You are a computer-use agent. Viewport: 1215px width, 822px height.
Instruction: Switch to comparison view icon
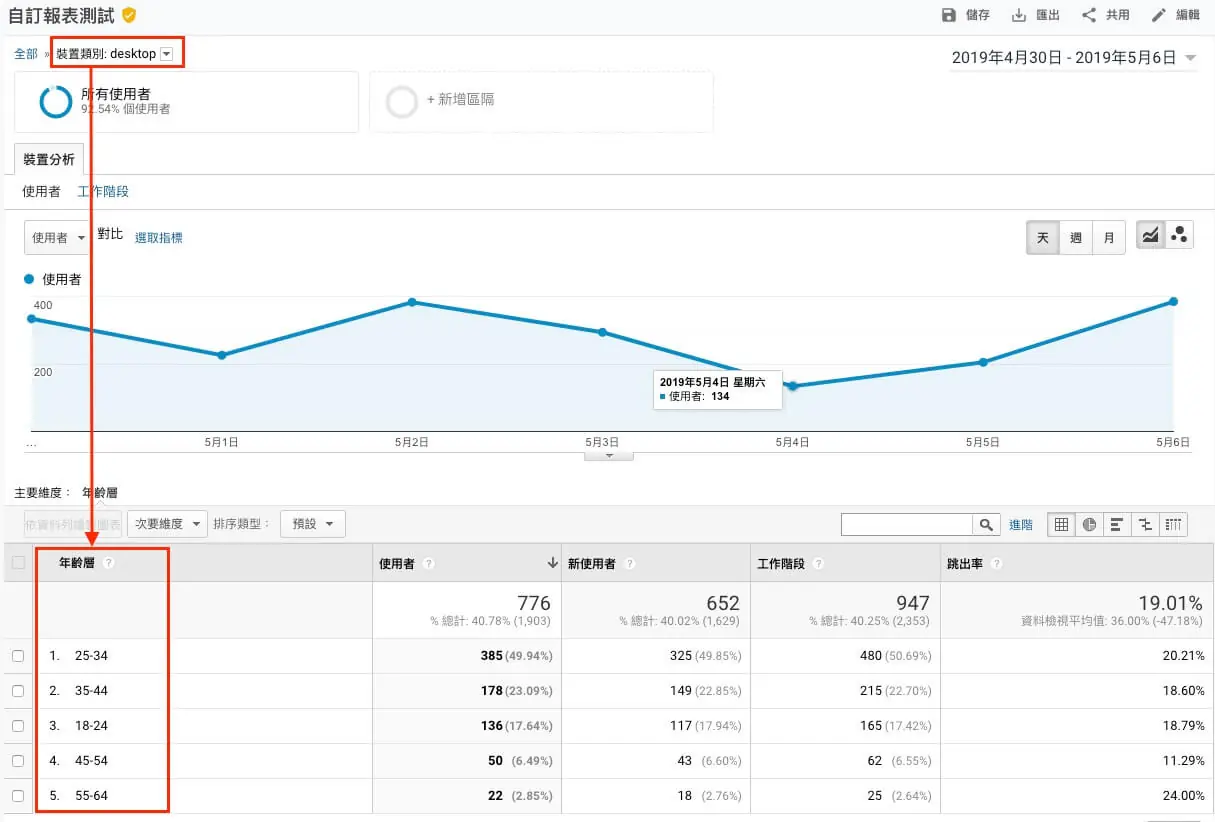pos(1145,524)
